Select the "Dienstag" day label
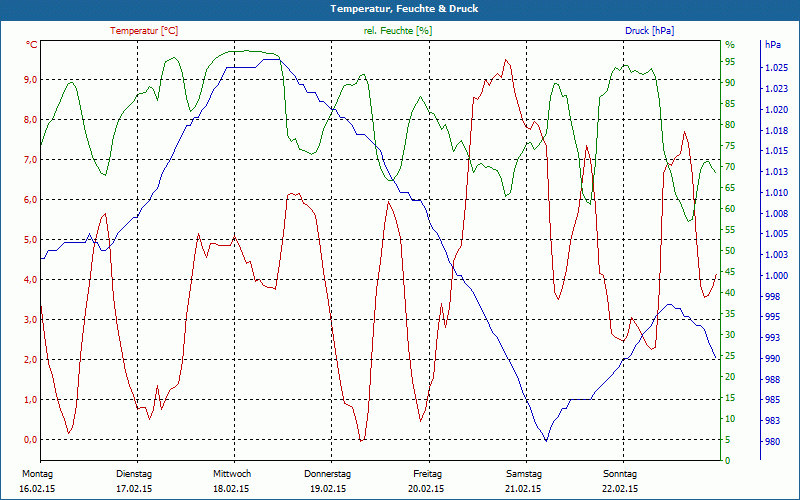The image size is (800, 500). 134,474
